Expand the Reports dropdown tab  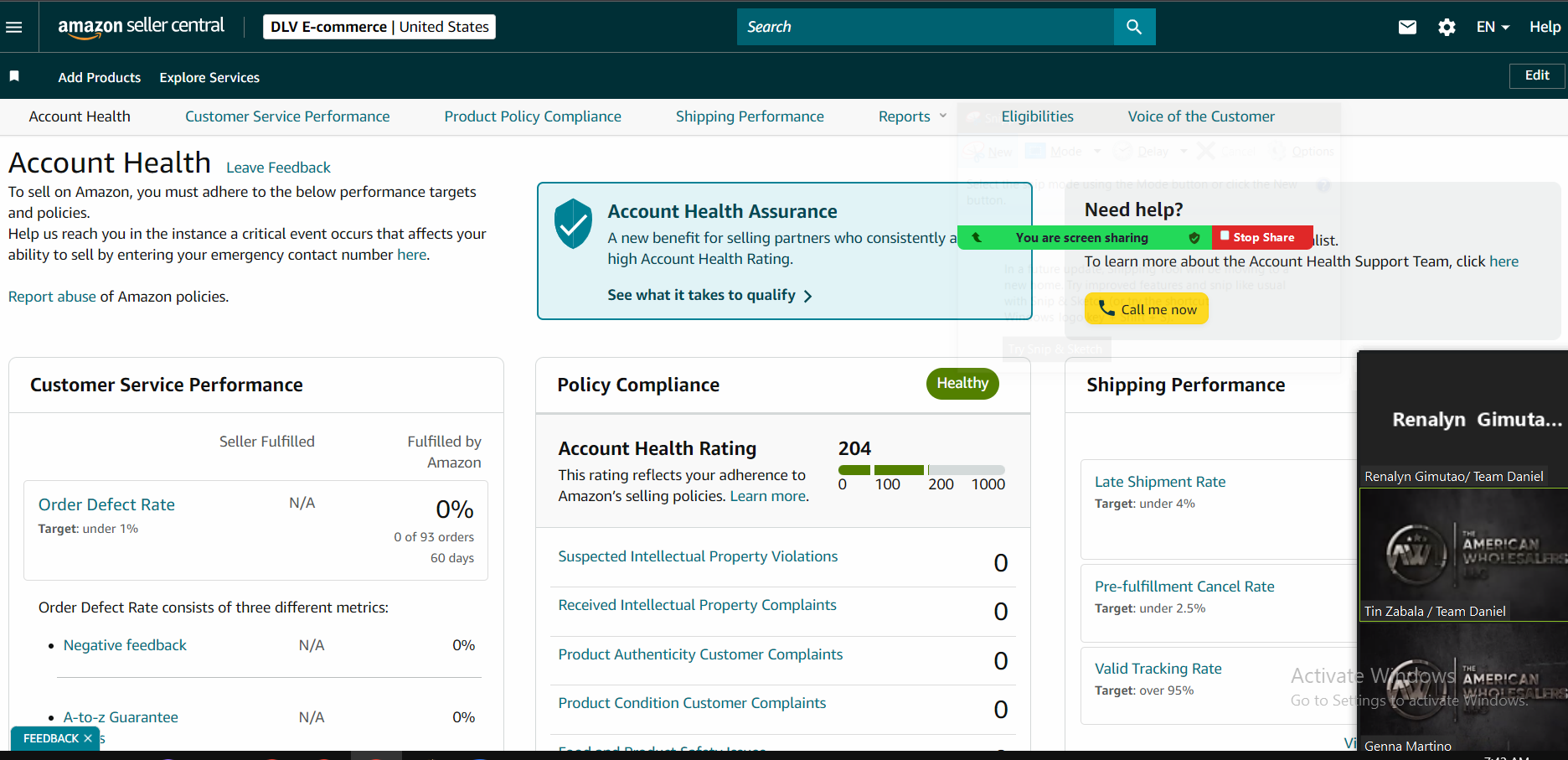(x=912, y=116)
